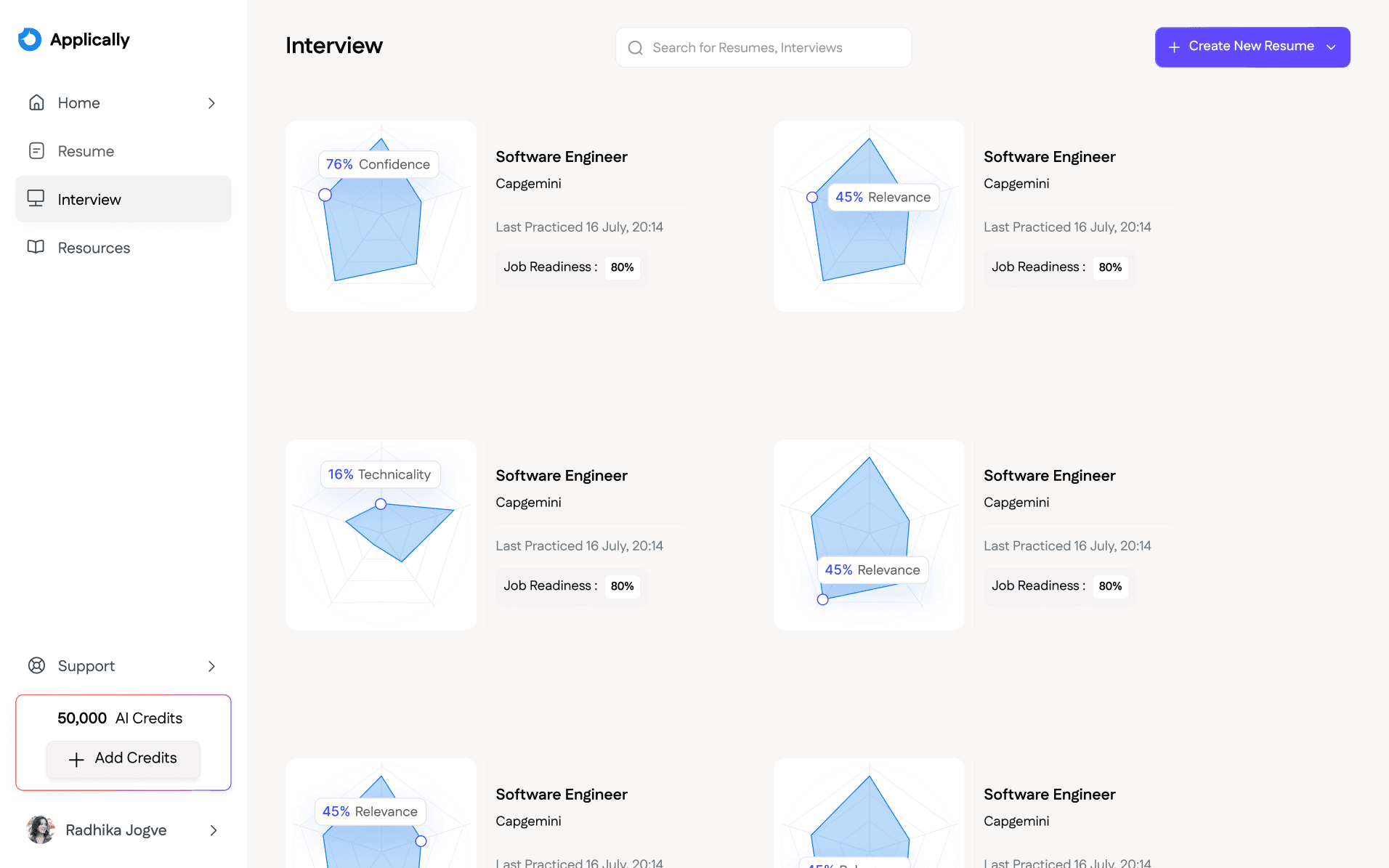Go to the Resume section
Screen dimensions: 1389x868
click(x=123, y=151)
